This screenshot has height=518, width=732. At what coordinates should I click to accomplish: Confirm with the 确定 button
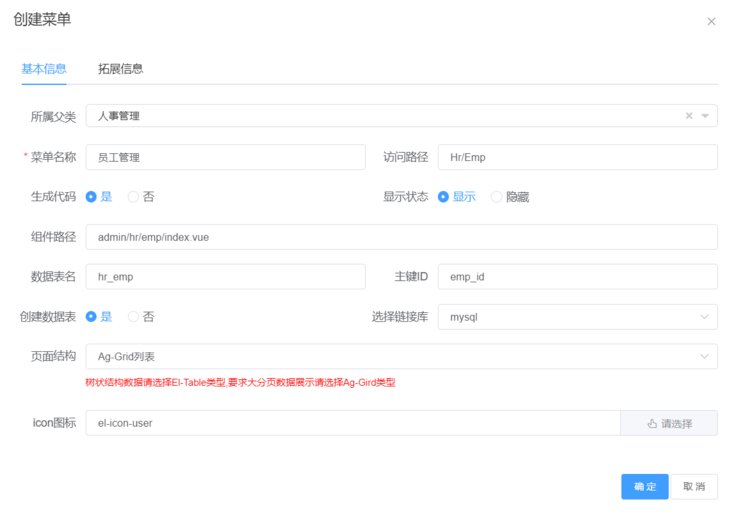(645, 487)
